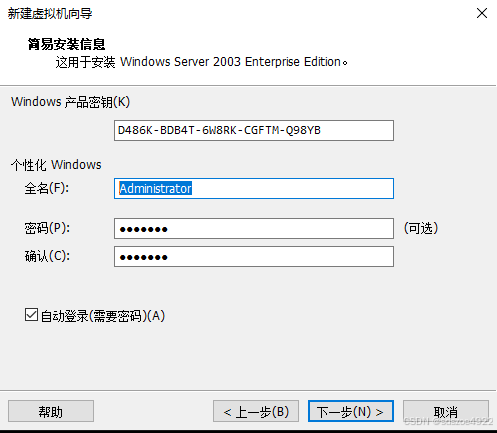Image resolution: width=497 pixels, height=433 pixels.
Task: Click the 全名(F): label
Action: point(47,188)
